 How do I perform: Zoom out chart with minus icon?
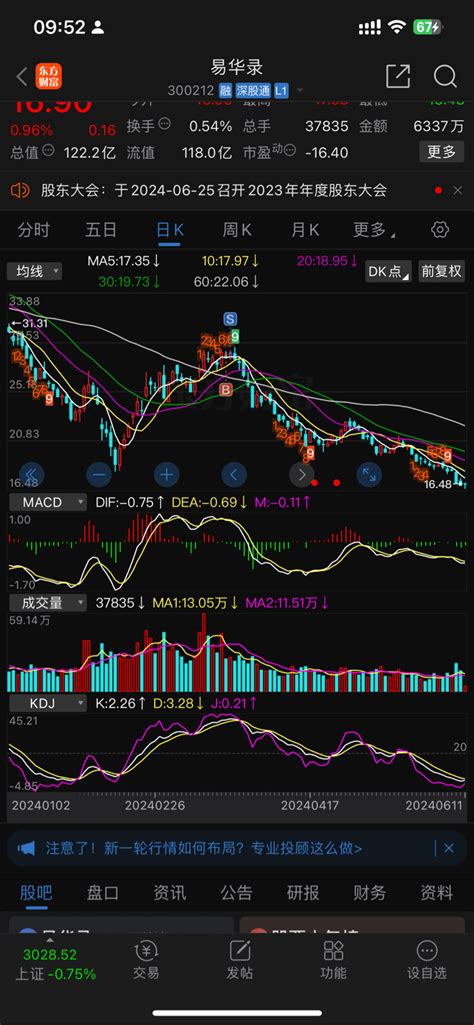(99, 474)
